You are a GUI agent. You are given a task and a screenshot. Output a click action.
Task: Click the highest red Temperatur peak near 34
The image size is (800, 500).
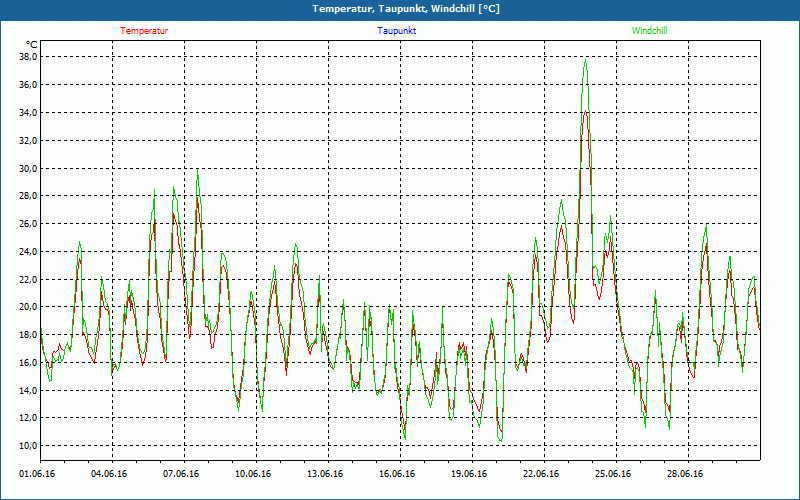(x=585, y=111)
